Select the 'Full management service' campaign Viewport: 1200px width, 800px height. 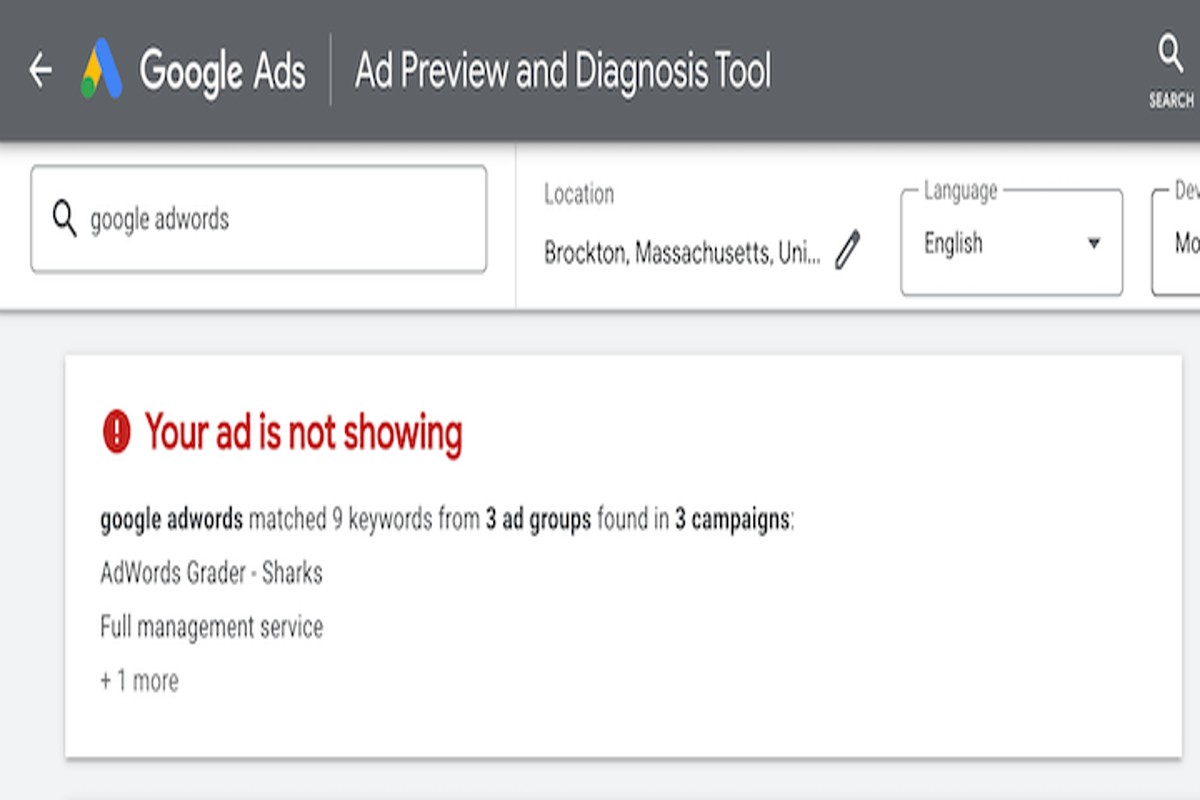[x=211, y=627]
